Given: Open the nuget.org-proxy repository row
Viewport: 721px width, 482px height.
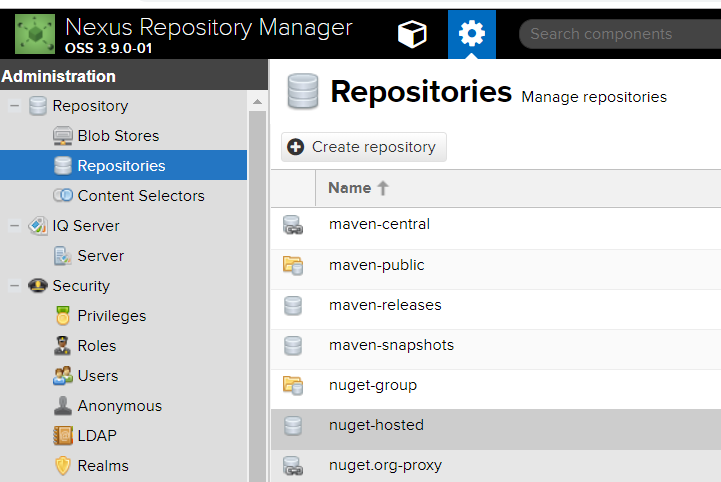Looking at the screenshot, I should (x=385, y=465).
